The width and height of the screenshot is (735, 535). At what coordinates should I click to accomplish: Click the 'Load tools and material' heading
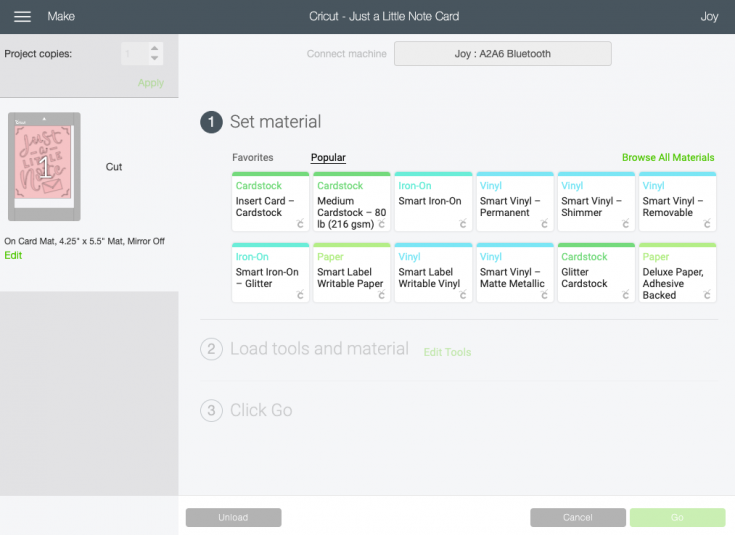pos(319,349)
